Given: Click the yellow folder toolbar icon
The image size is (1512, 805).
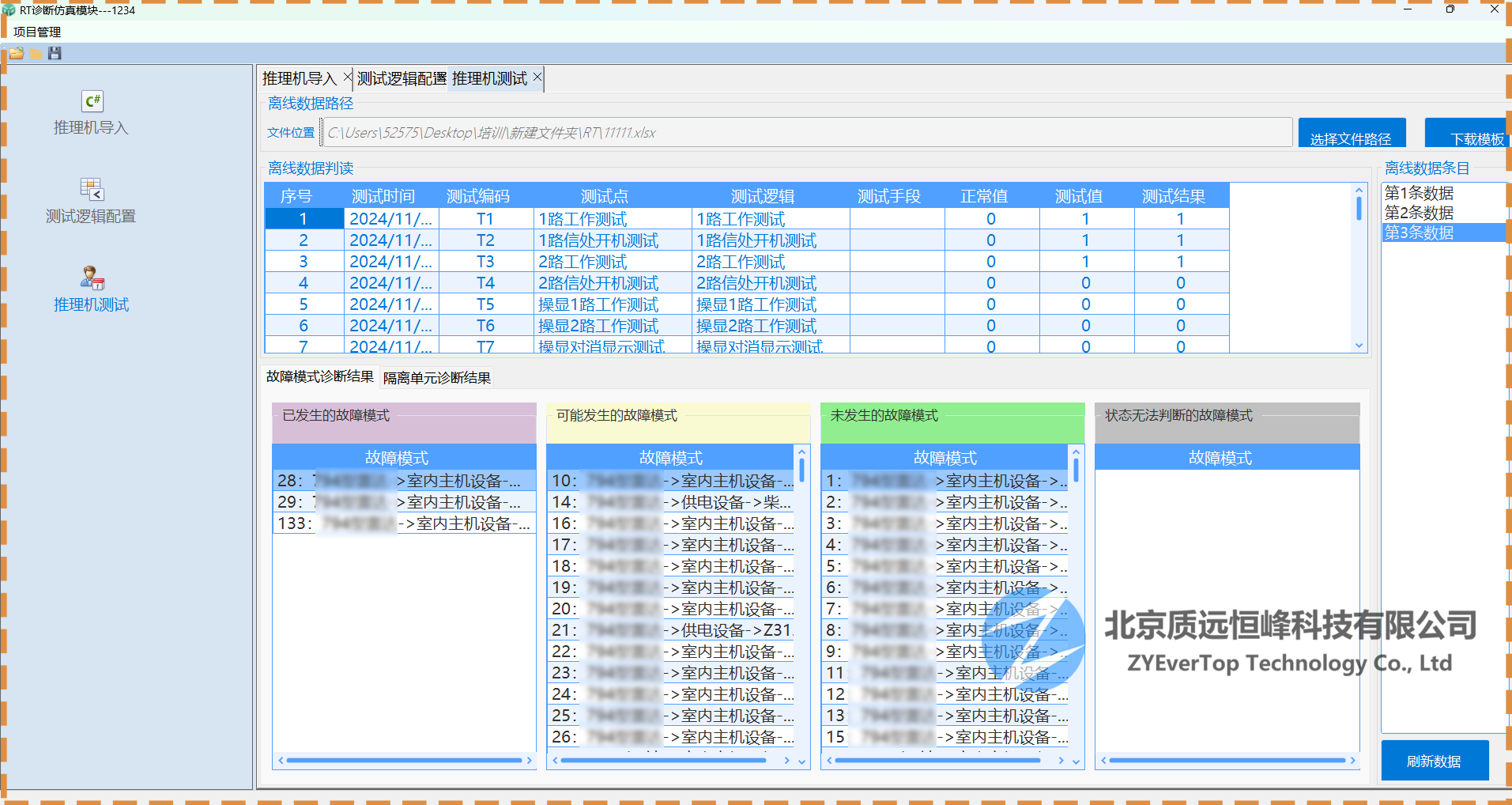Looking at the screenshot, I should pyautogui.click(x=36, y=54).
